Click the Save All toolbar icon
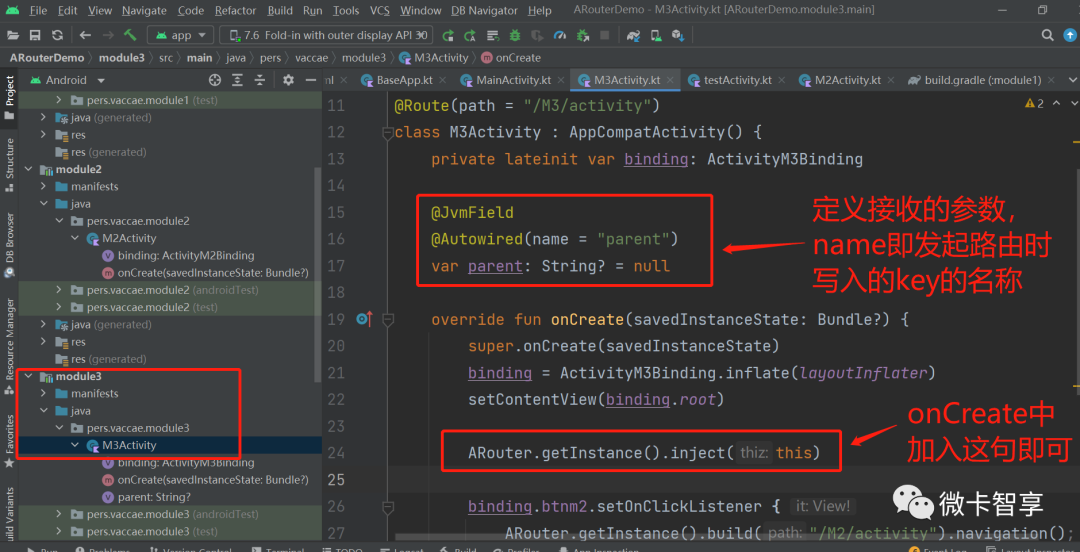1080x552 pixels. (x=35, y=35)
